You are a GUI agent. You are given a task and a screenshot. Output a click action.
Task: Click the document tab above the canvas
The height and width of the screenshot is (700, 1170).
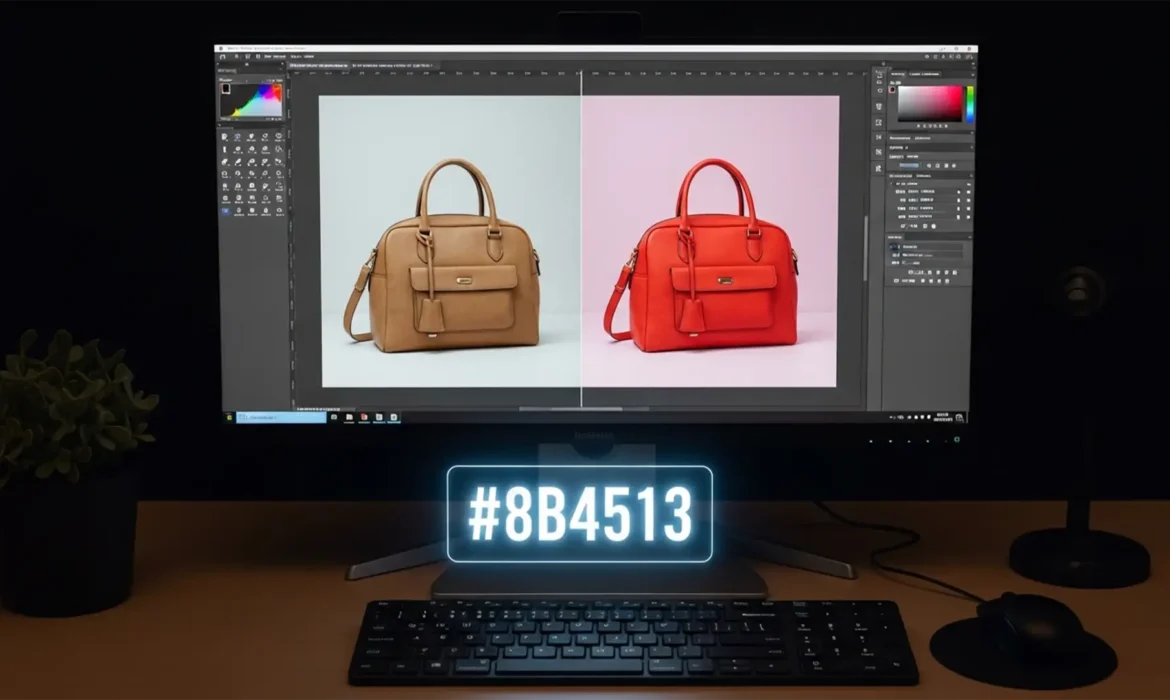[320, 64]
